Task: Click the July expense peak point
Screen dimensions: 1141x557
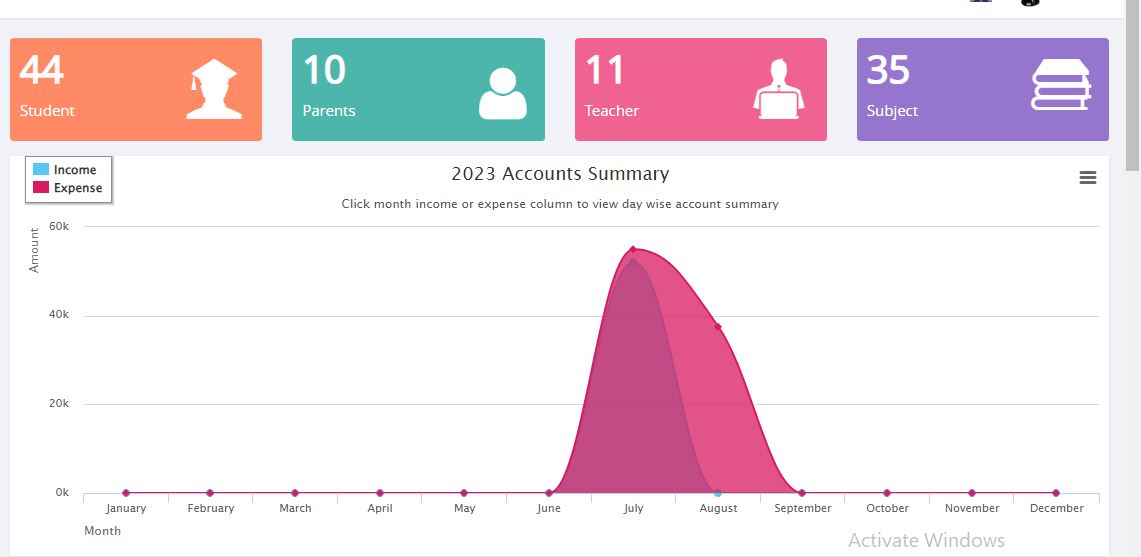Action: click(633, 250)
